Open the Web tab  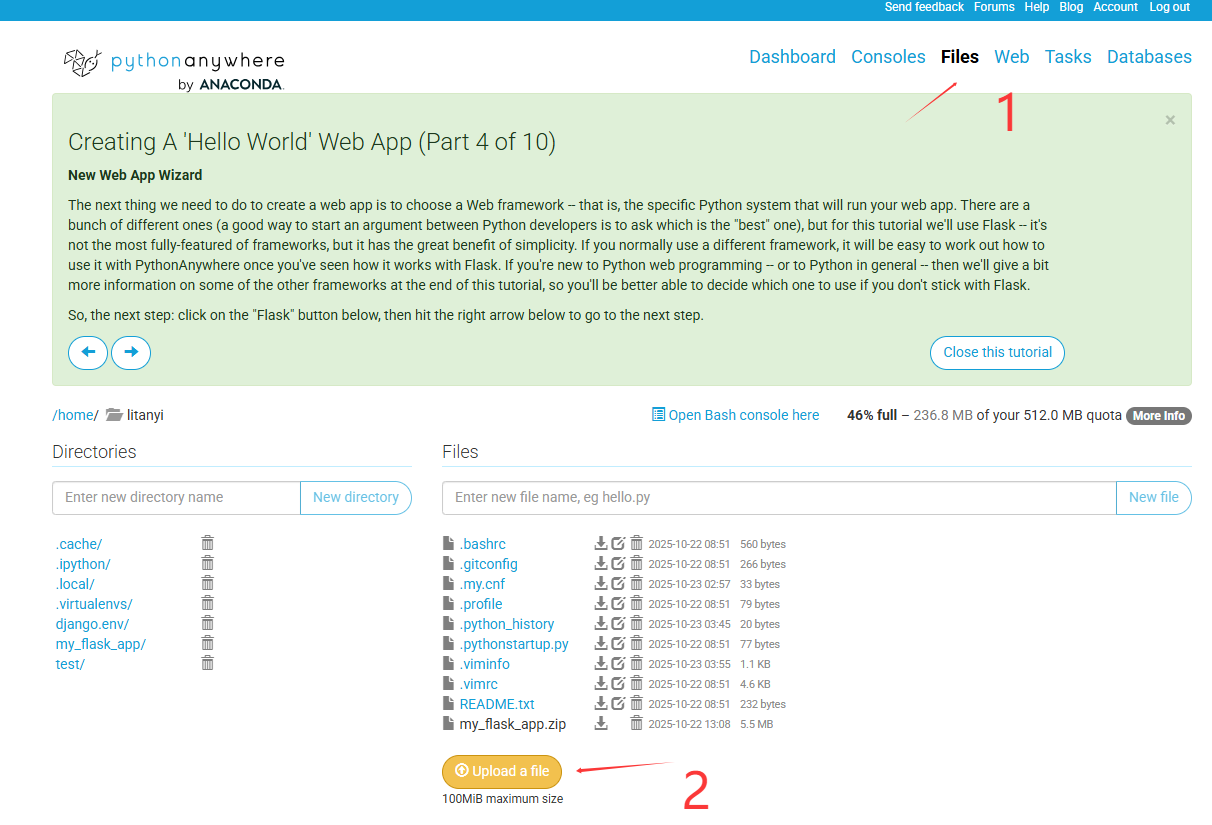pyautogui.click(x=1012, y=57)
